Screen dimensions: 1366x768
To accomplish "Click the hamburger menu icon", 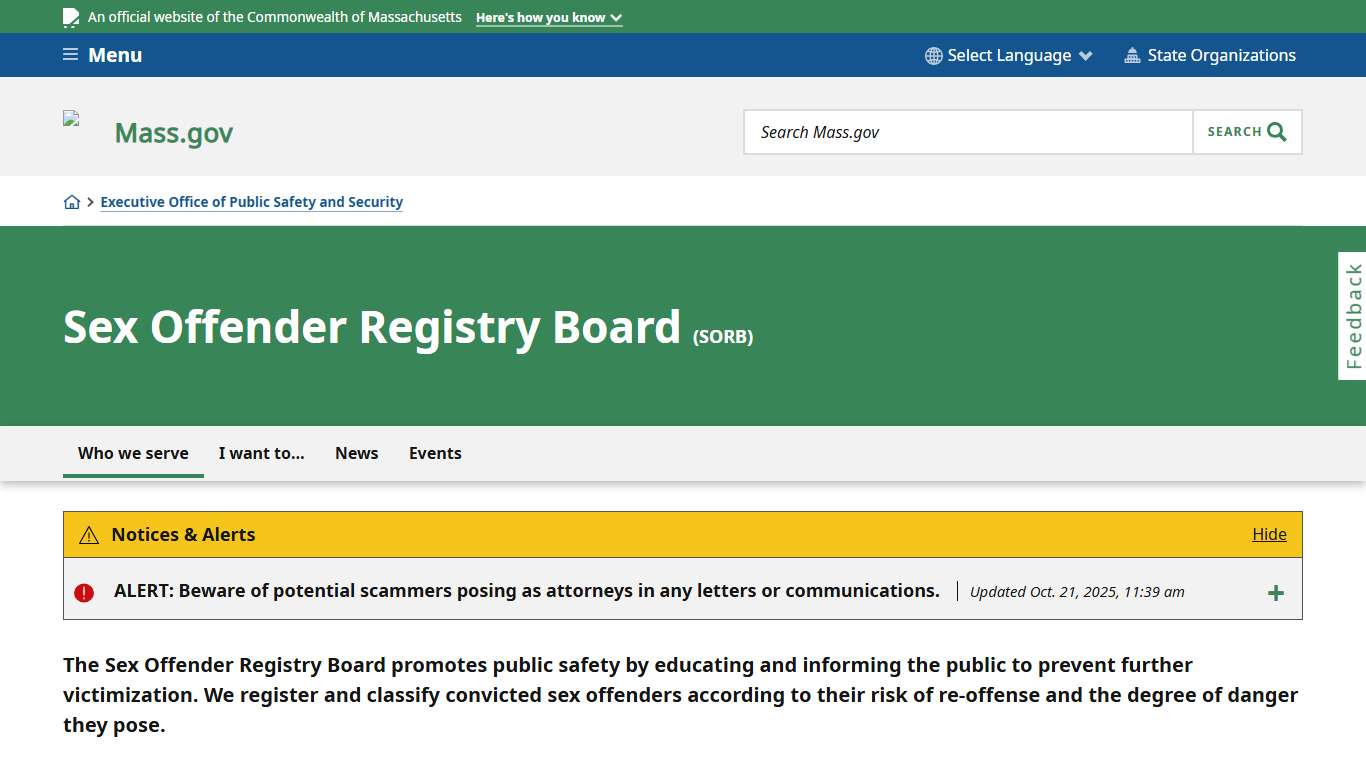I will pyautogui.click(x=69, y=54).
